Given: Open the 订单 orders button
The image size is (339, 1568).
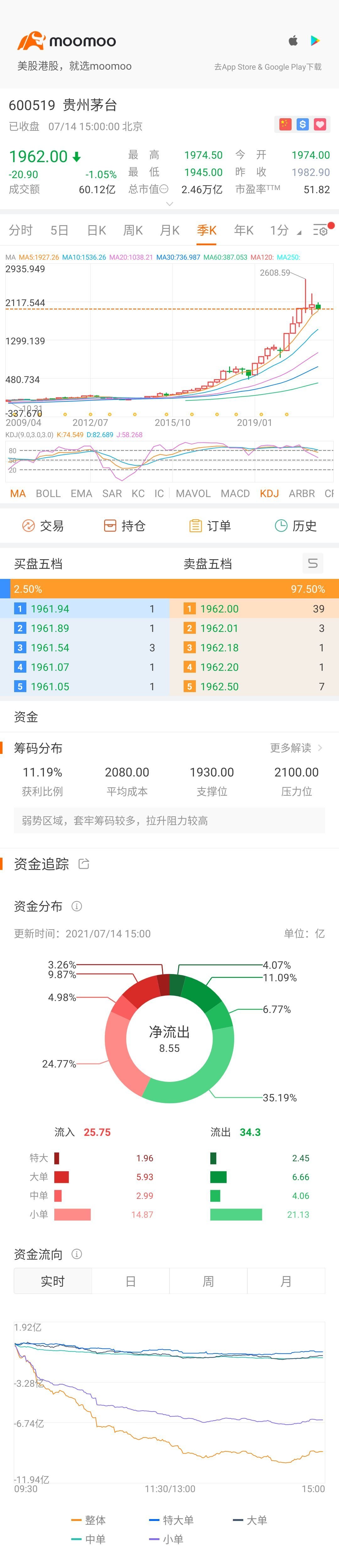Looking at the screenshot, I should pyautogui.click(x=210, y=526).
